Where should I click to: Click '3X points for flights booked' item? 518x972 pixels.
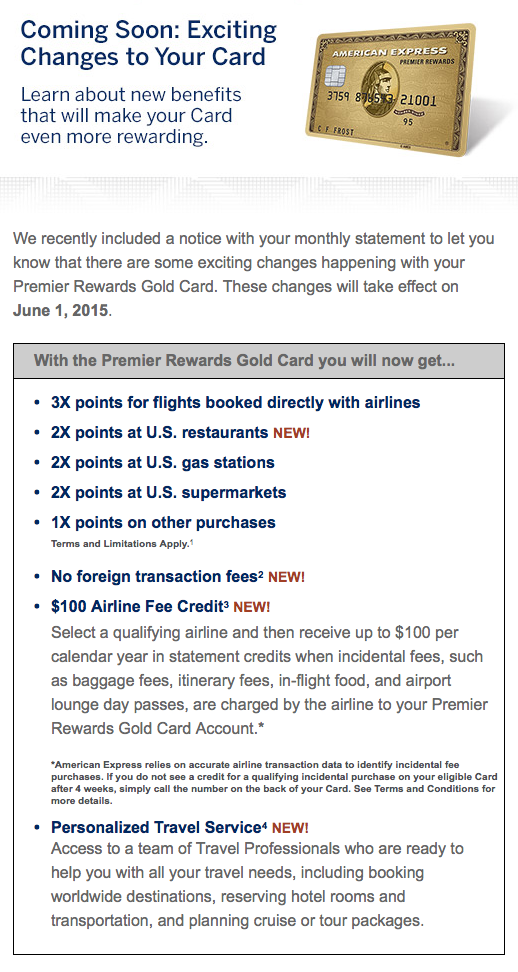(x=235, y=402)
